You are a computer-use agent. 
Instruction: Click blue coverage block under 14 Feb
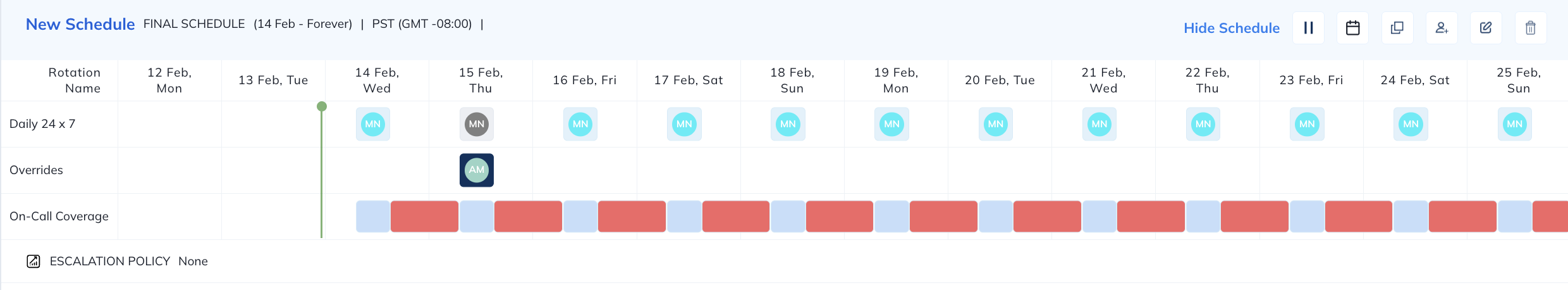(x=373, y=217)
